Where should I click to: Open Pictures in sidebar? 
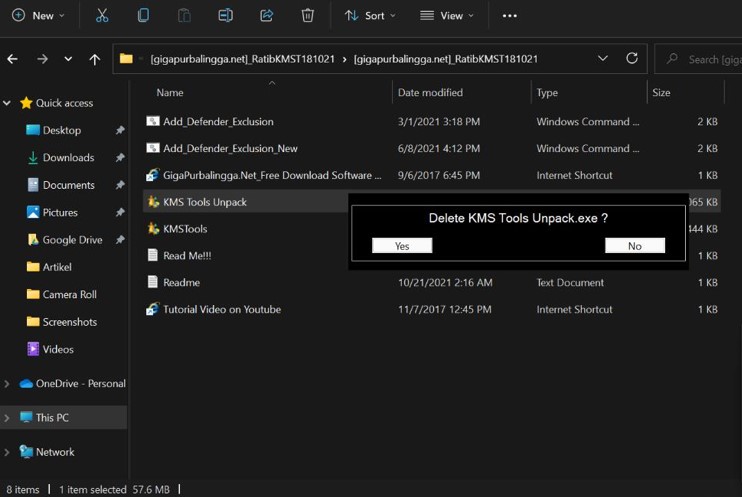[60, 213]
